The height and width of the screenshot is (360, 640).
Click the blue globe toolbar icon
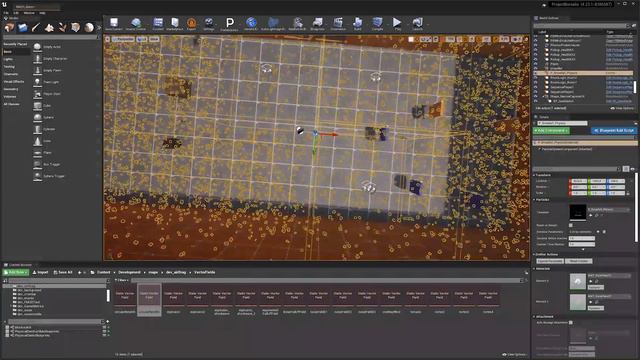tap(251, 24)
